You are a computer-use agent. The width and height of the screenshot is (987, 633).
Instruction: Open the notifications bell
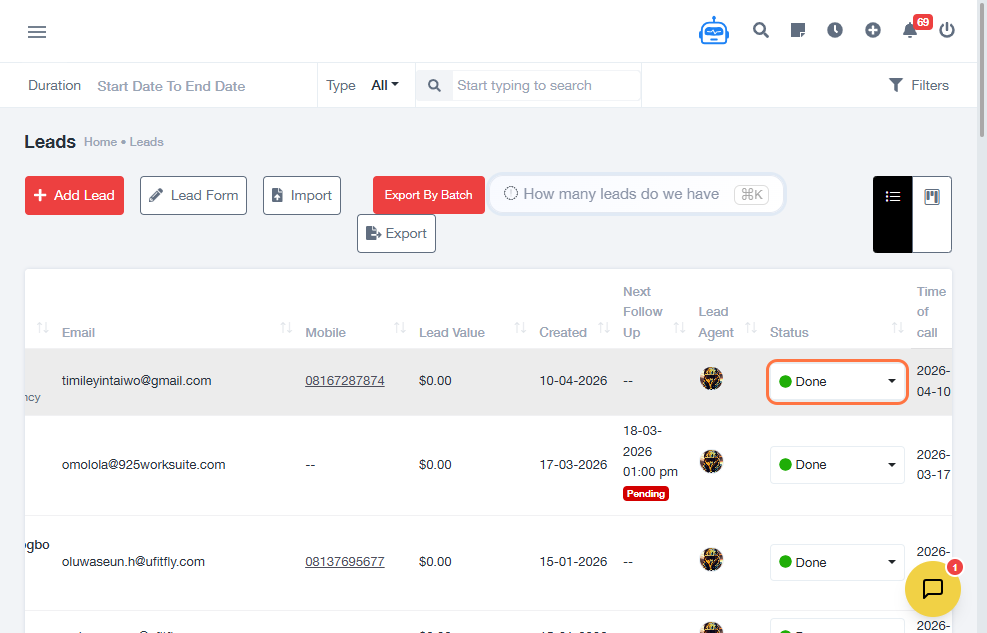click(910, 31)
